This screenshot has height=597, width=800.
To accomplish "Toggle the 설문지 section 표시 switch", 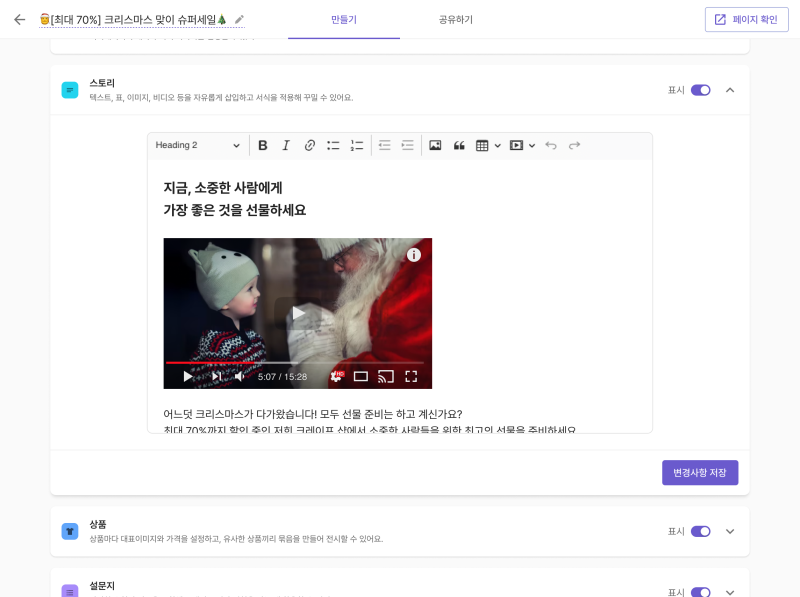I will pyautogui.click(x=701, y=592).
